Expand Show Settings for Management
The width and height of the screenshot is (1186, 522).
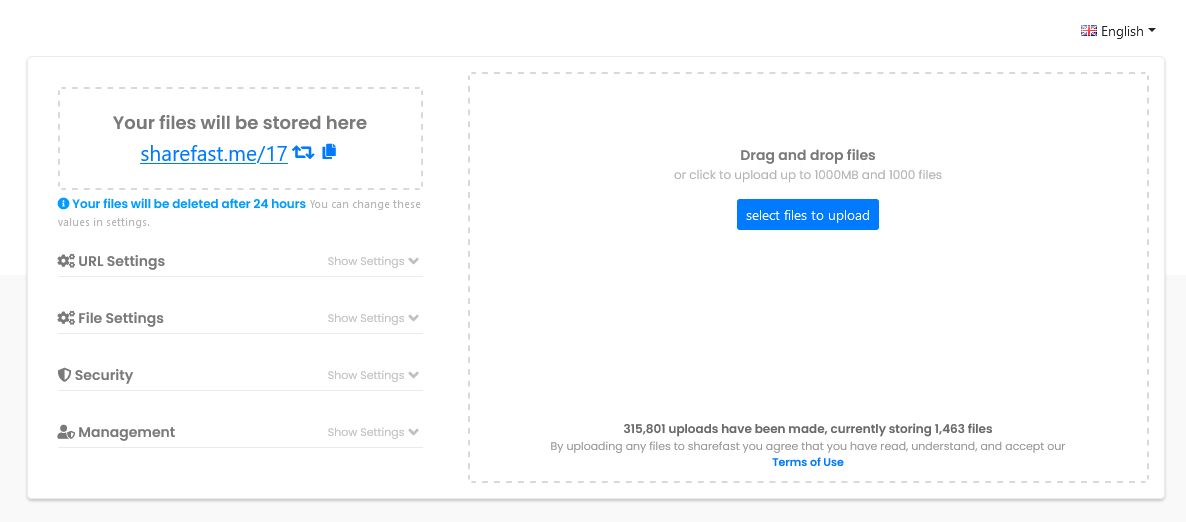click(373, 432)
